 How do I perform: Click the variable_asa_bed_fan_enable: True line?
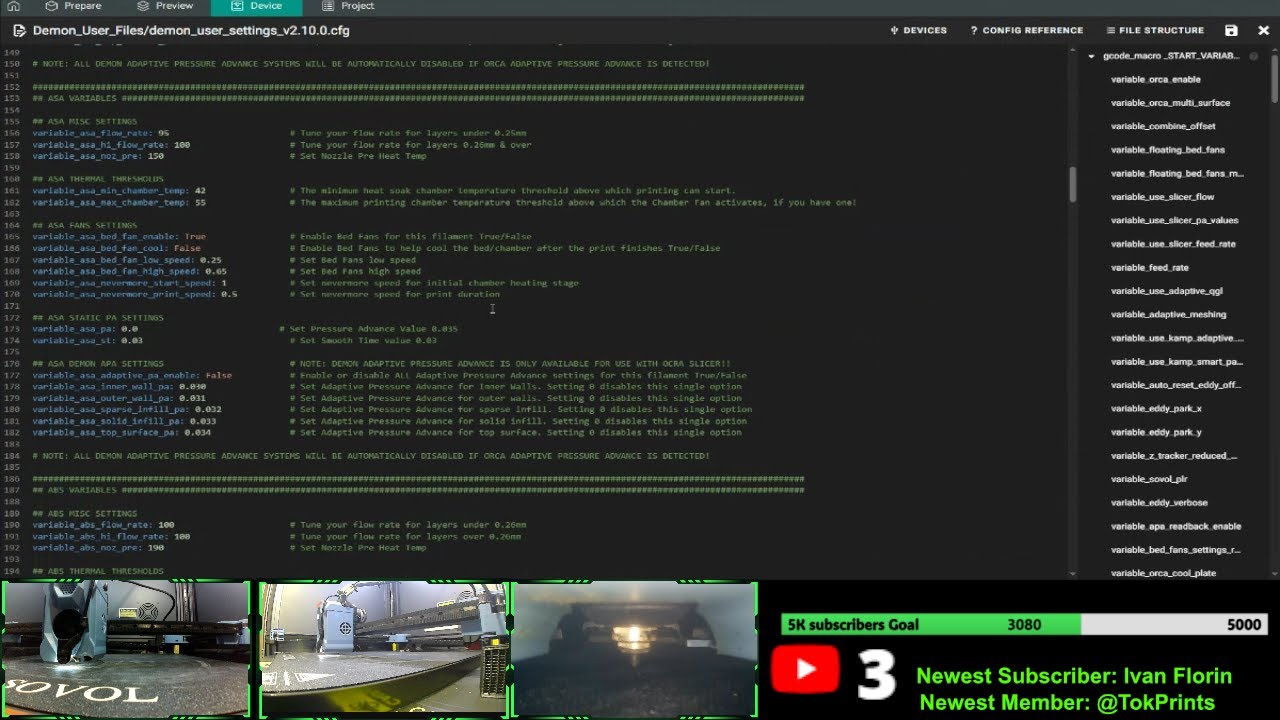point(119,237)
